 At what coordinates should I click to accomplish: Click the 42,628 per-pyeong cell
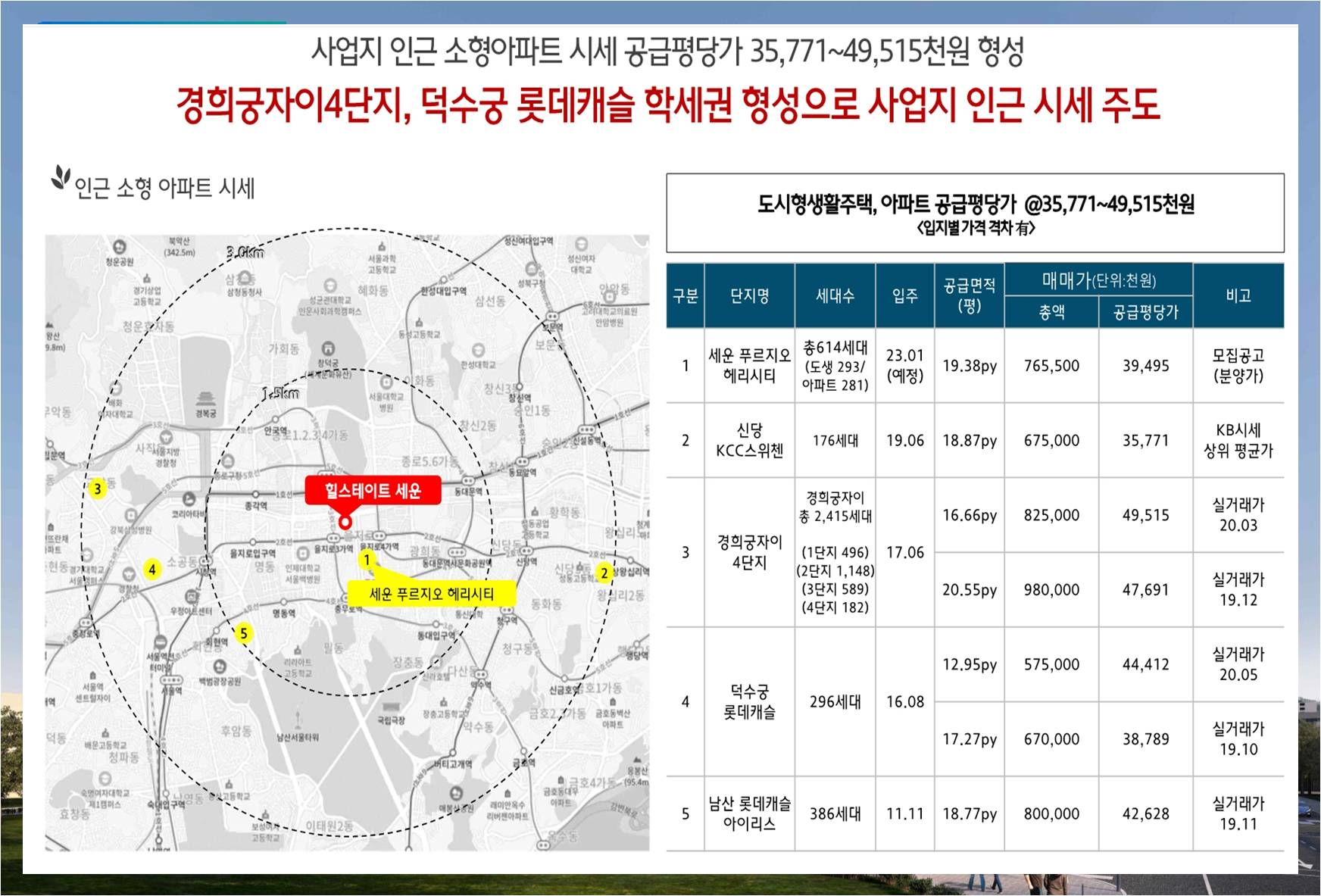point(1146,814)
